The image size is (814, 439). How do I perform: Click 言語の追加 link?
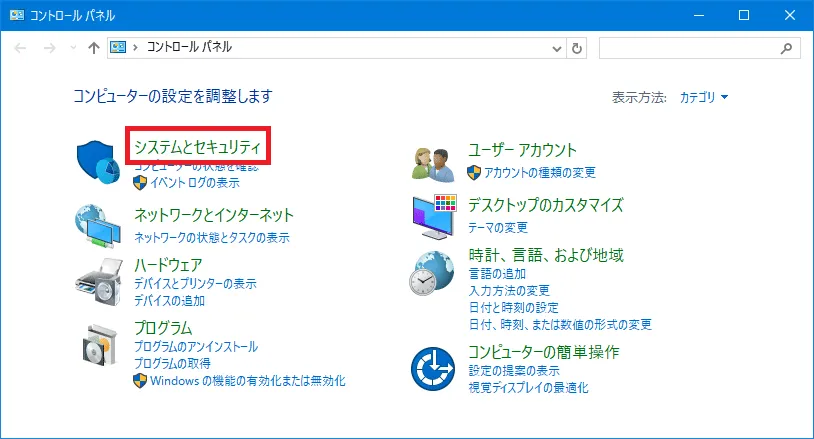(x=497, y=273)
